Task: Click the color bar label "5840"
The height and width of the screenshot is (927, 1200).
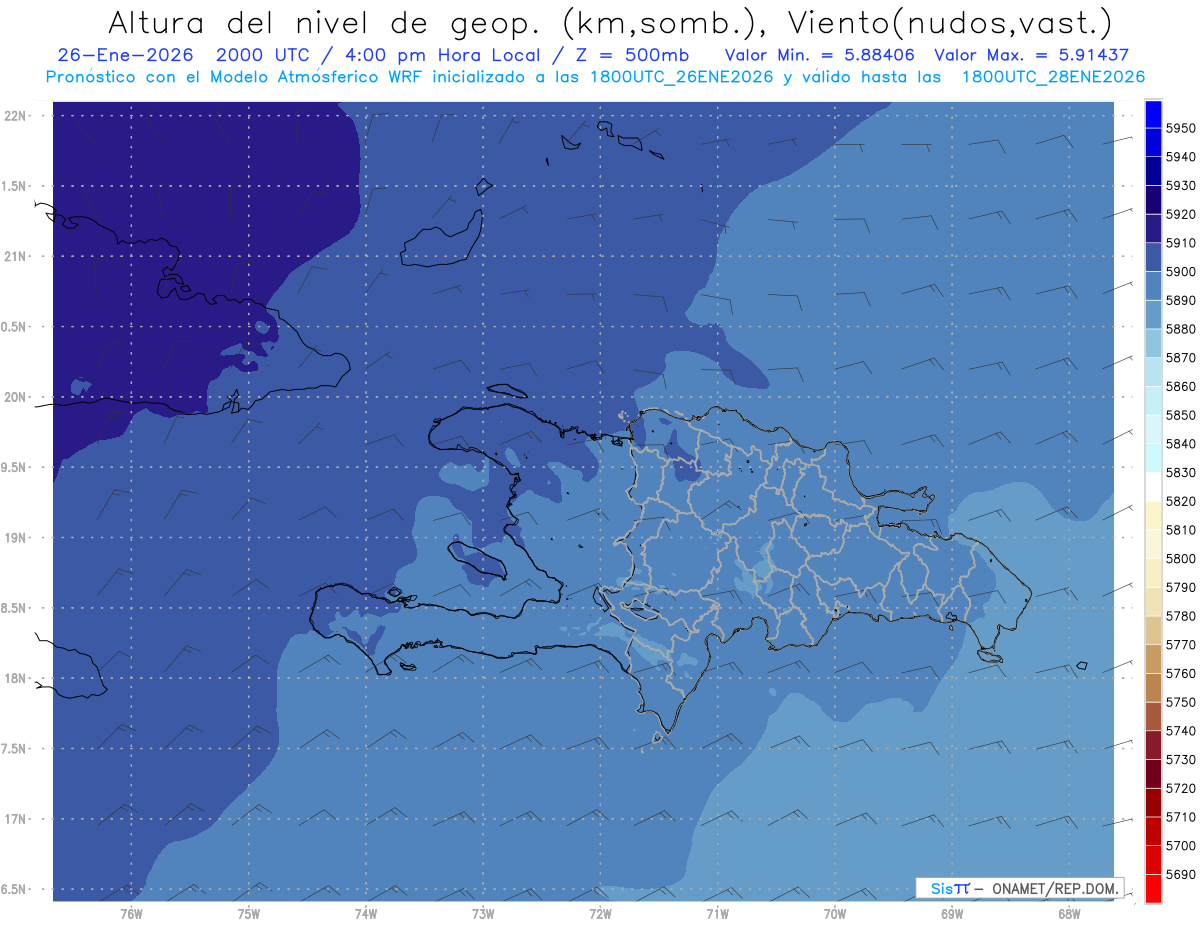Action: click(1181, 444)
